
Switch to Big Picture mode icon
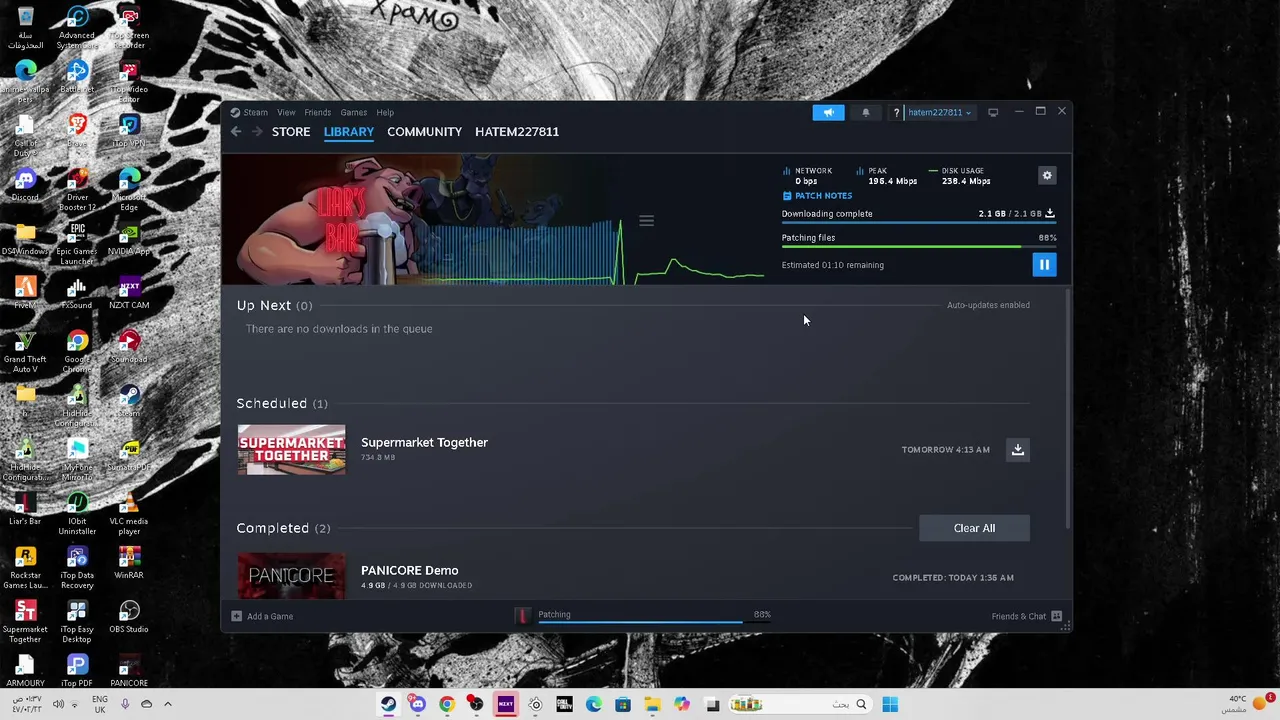tap(993, 112)
